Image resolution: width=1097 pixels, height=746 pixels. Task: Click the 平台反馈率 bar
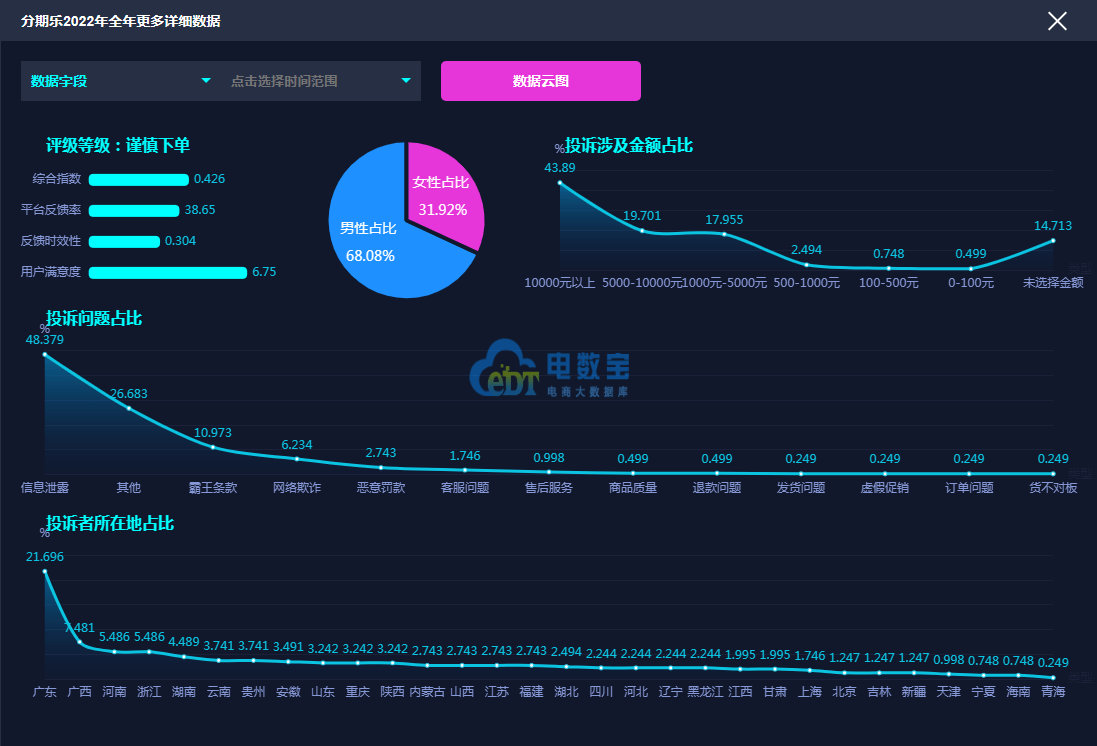[133, 211]
